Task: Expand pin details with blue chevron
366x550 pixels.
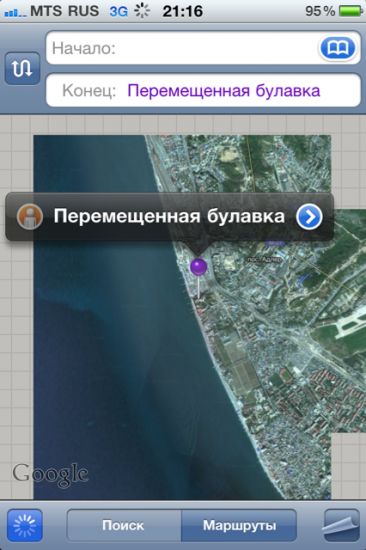Action: coord(309,217)
